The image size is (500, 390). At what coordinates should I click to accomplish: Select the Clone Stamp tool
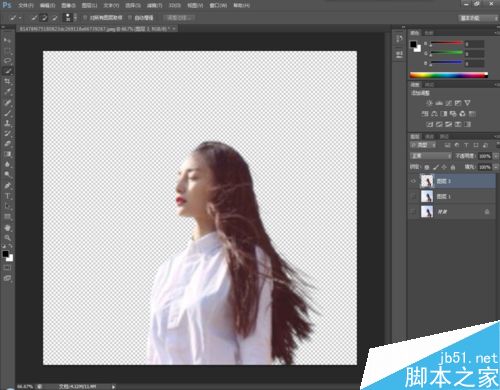click(x=7, y=123)
